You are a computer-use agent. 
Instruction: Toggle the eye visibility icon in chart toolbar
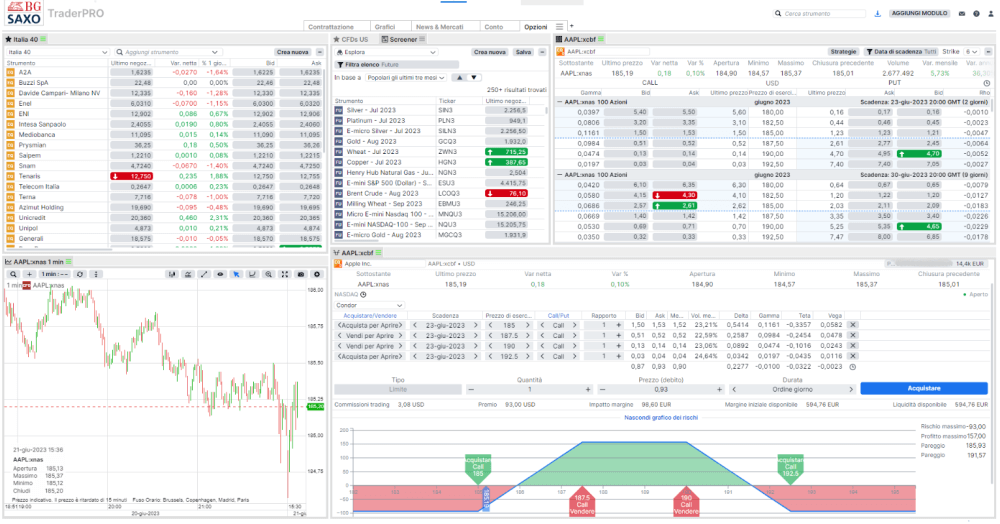click(x=220, y=274)
